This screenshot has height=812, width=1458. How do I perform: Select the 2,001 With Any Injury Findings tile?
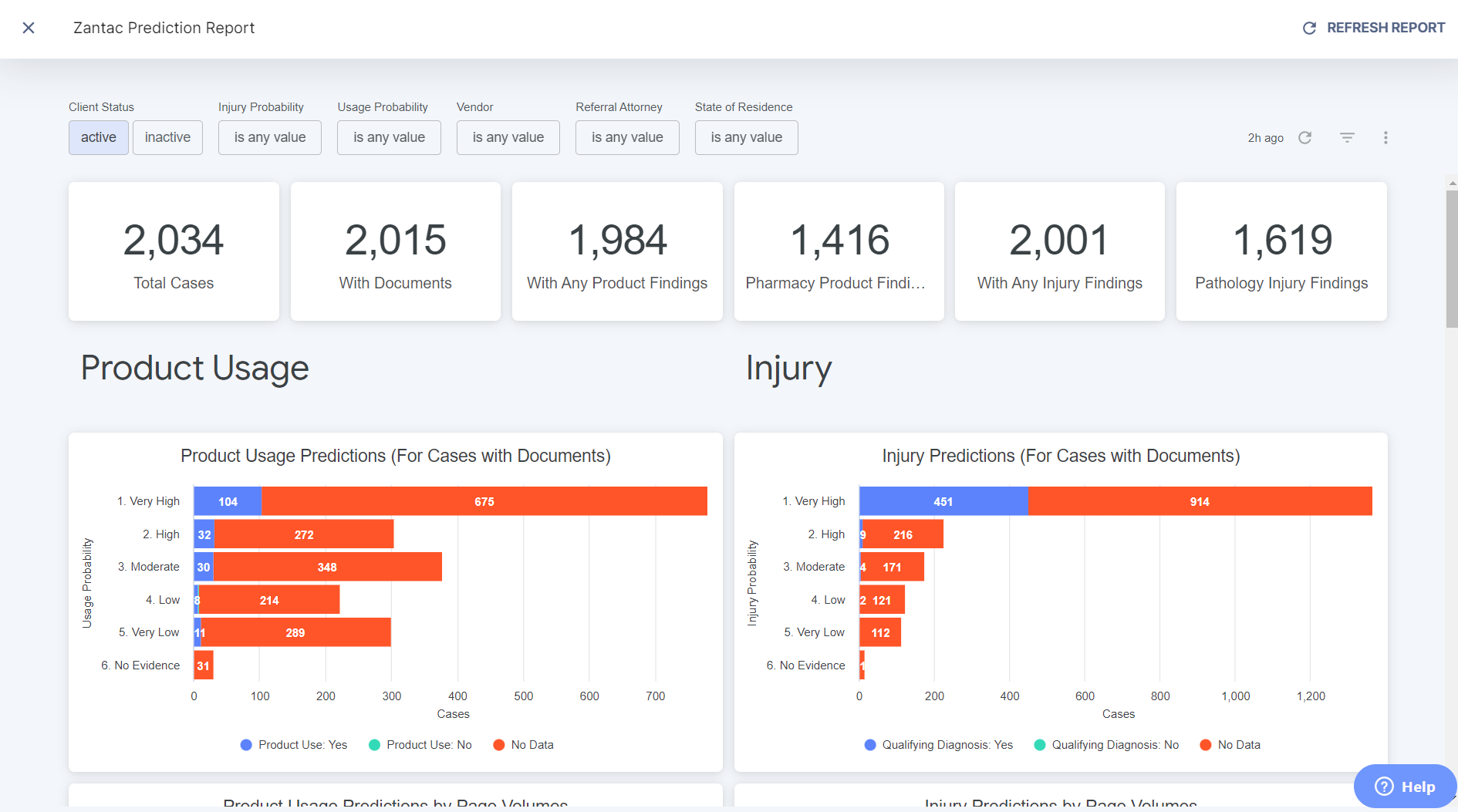click(1060, 251)
